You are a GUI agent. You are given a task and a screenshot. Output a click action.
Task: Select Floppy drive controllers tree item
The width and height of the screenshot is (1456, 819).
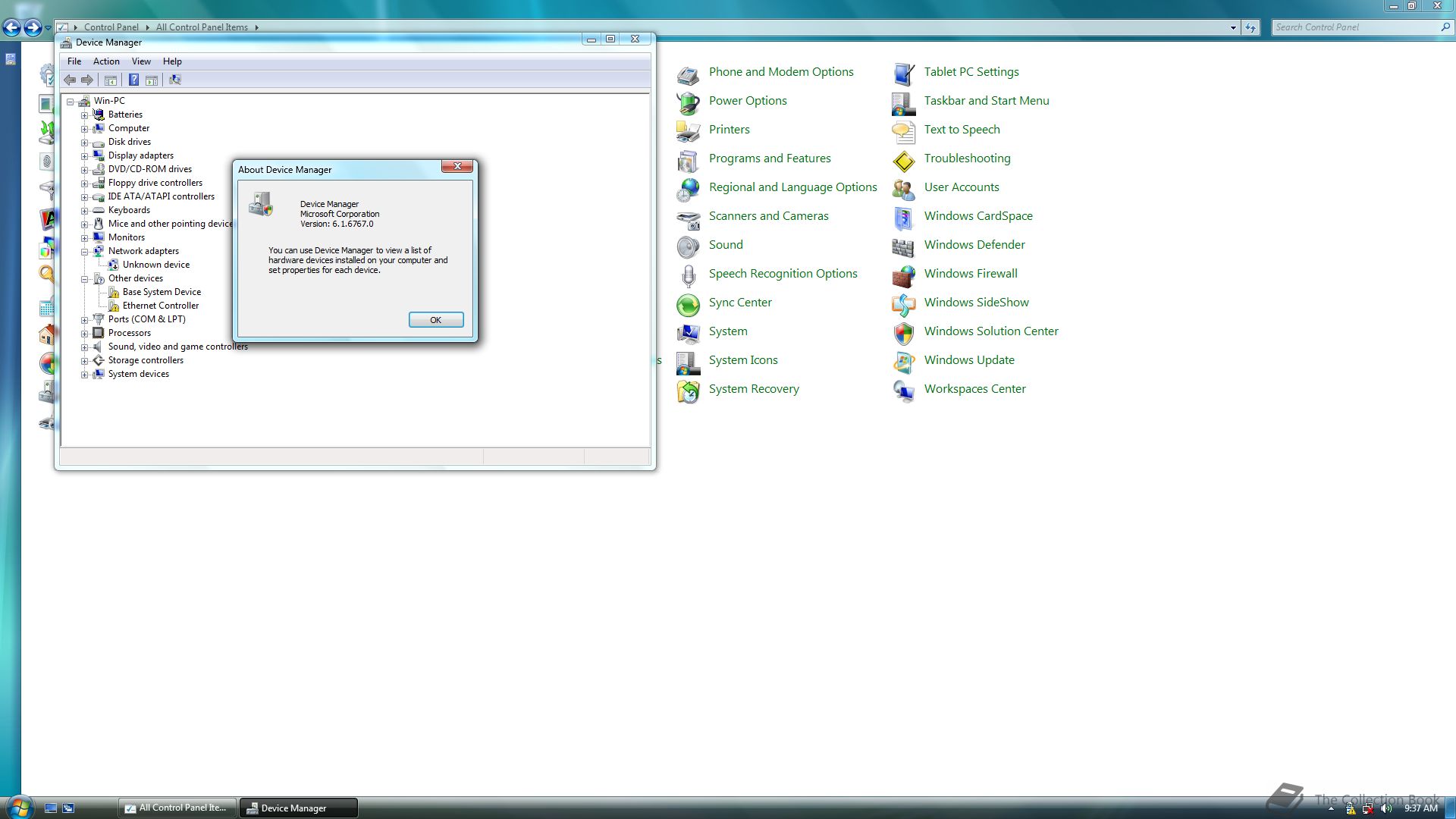(155, 183)
